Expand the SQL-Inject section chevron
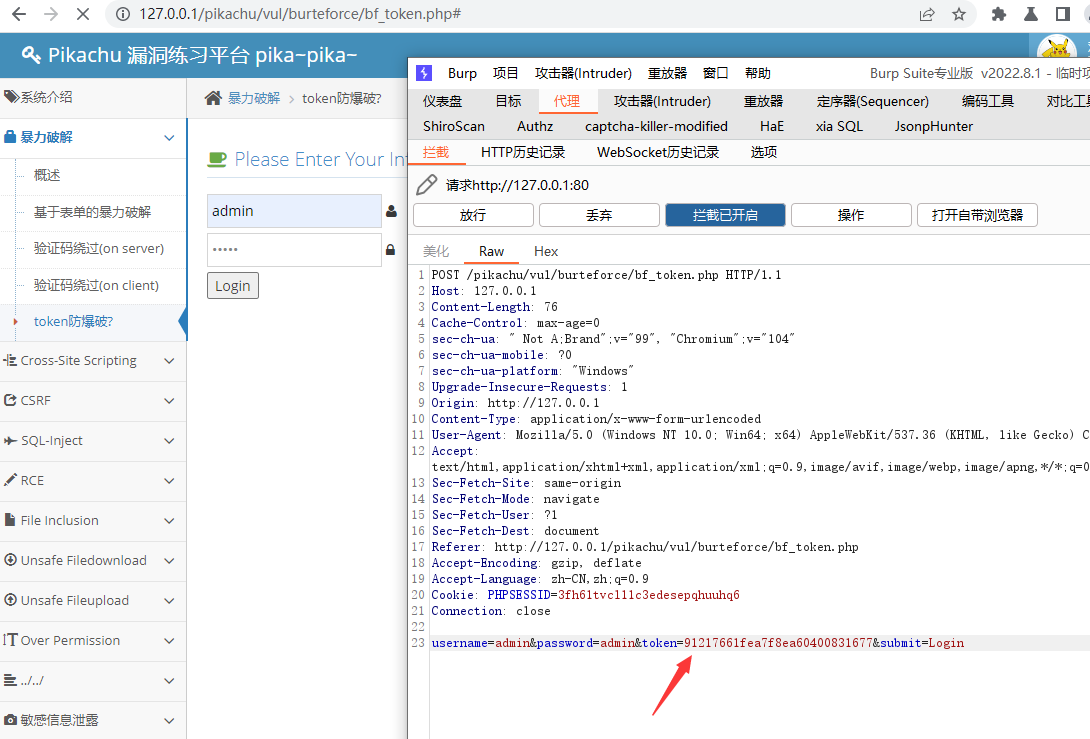1090x739 pixels. pos(169,441)
